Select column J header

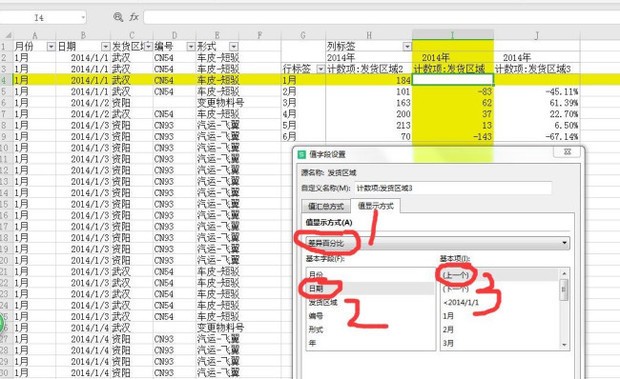tap(537, 35)
